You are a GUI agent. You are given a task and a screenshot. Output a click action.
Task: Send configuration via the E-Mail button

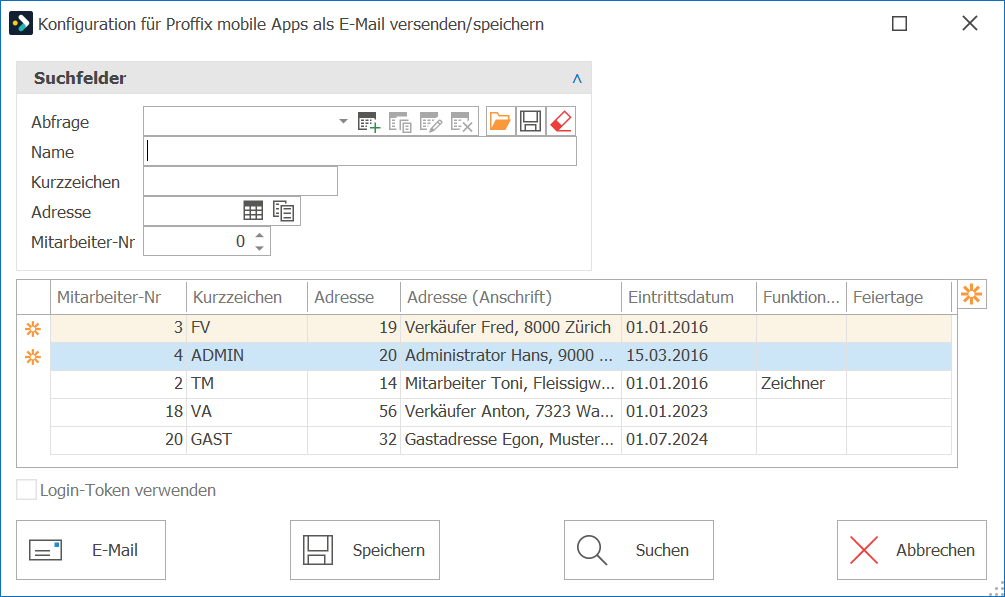pos(91,550)
